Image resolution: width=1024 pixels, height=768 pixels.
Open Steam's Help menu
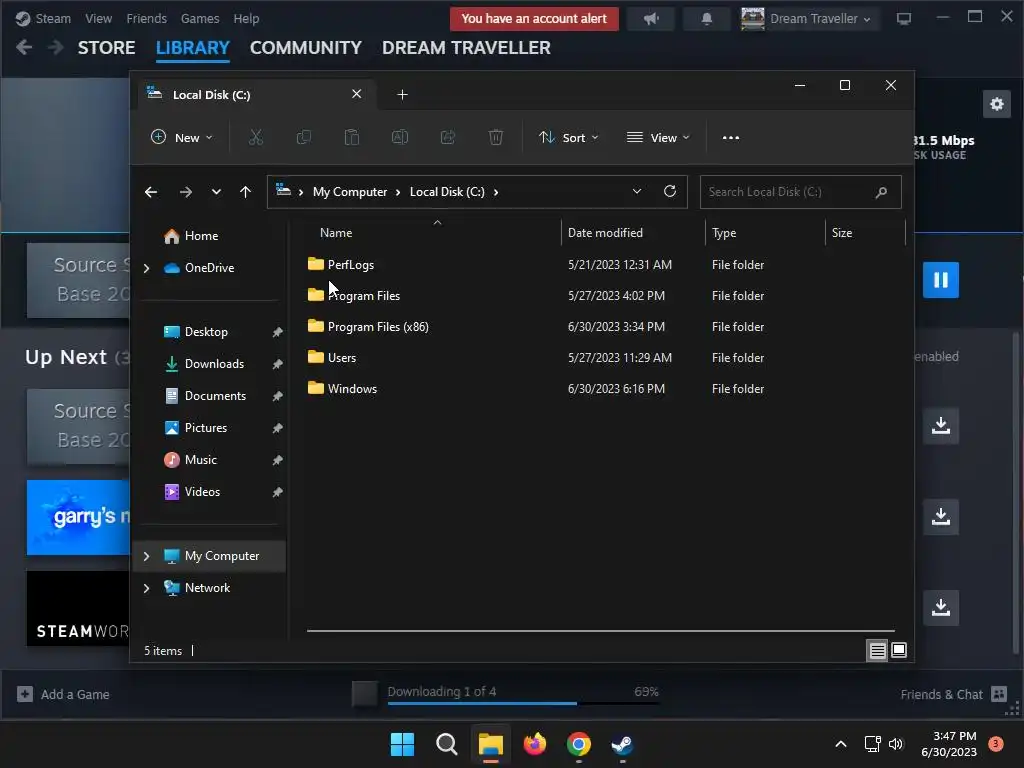(246, 19)
